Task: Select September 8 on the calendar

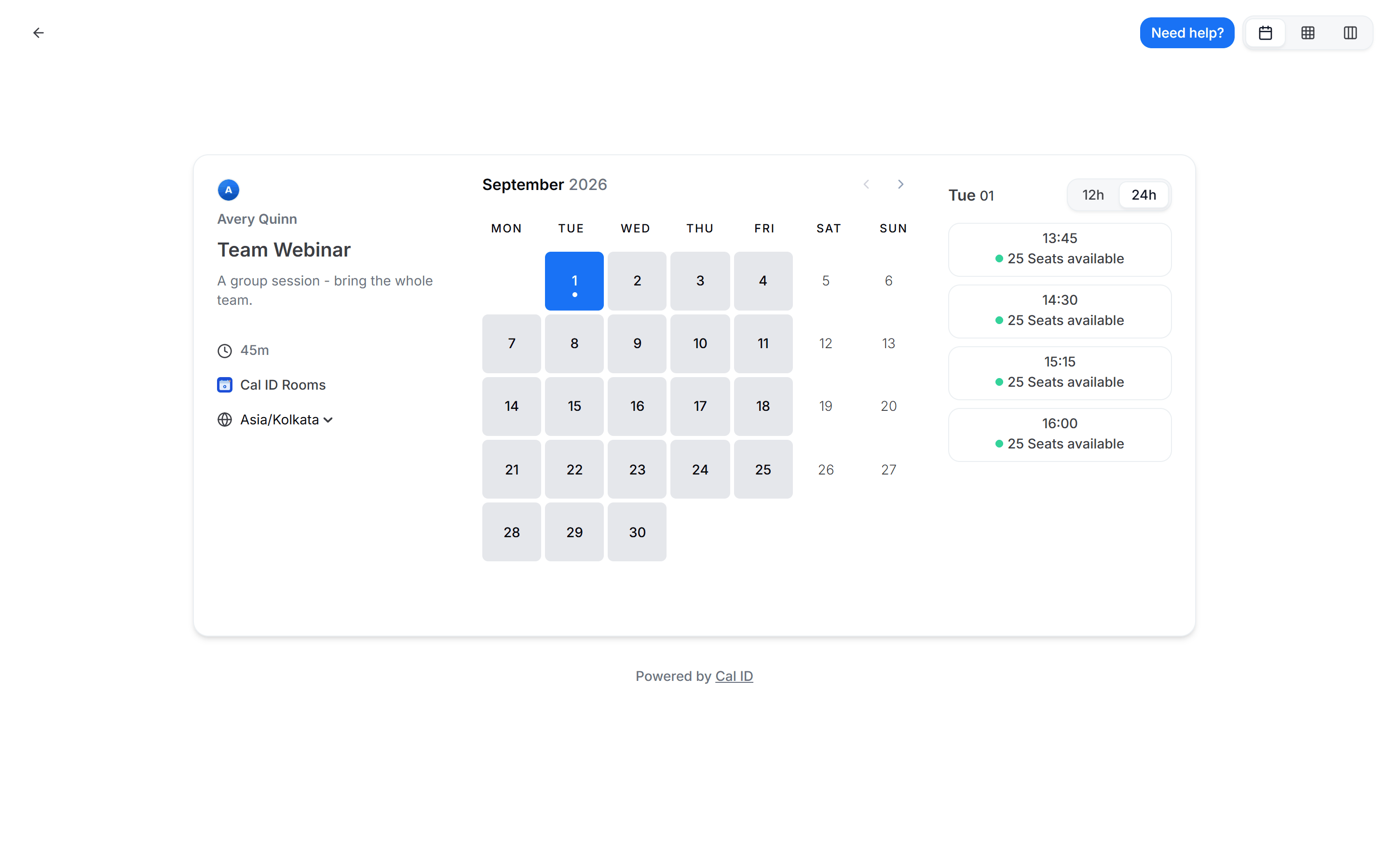Action: [574, 343]
